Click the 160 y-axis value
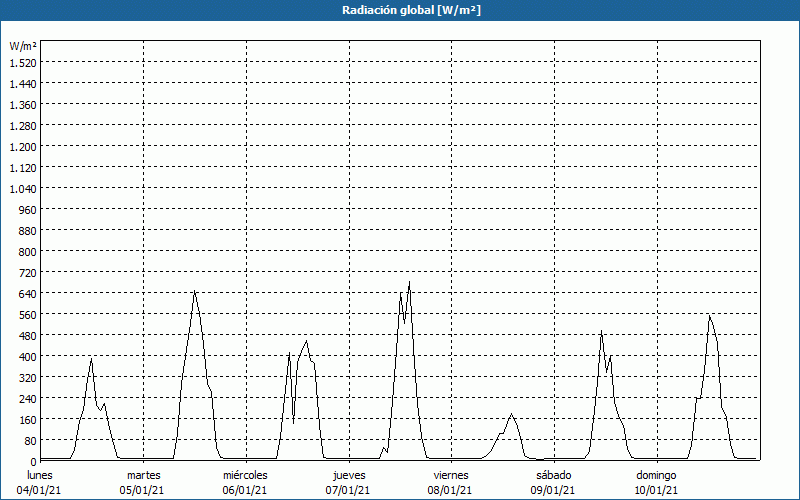 [28, 419]
